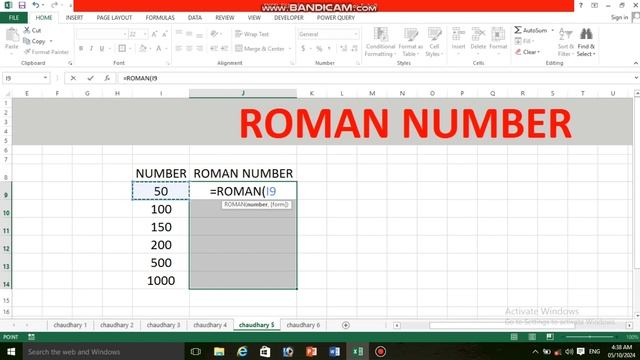This screenshot has width=640, height=360.
Task: Open File Explorer from taskbar
Action: coord(219,351)
